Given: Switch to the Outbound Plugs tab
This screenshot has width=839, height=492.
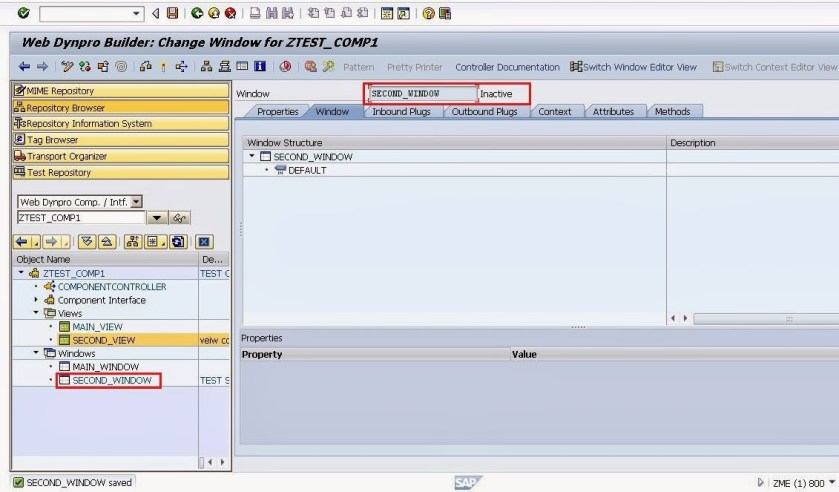Looking at the screenshot, I should click(x=484, y=111).
